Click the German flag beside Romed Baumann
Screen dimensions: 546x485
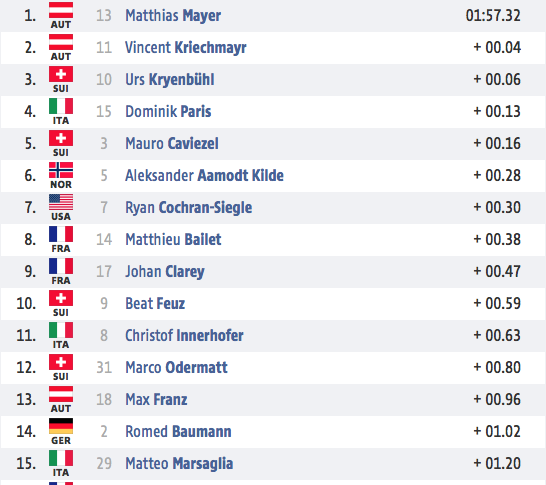pos(61,426)
